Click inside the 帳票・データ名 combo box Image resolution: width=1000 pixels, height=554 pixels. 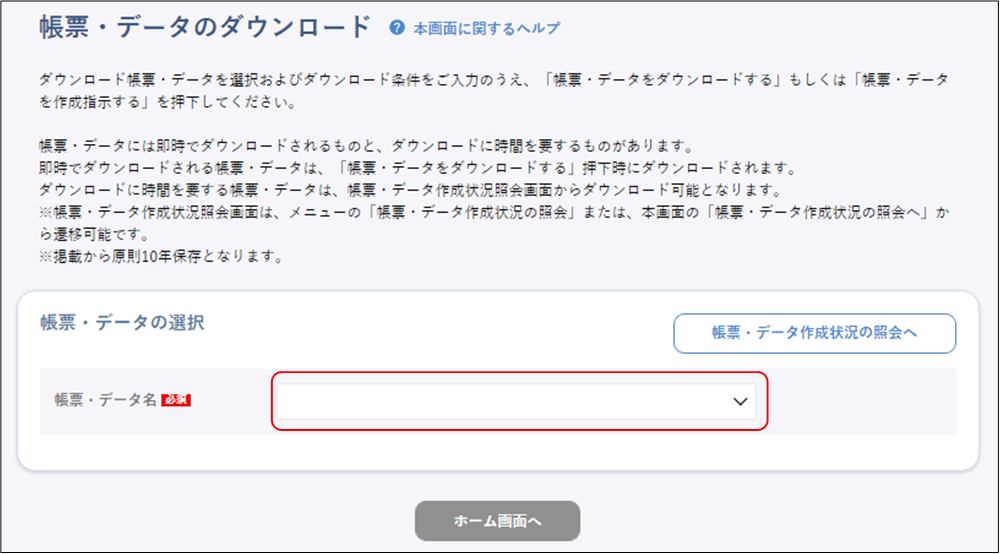(x=500, y=401)
